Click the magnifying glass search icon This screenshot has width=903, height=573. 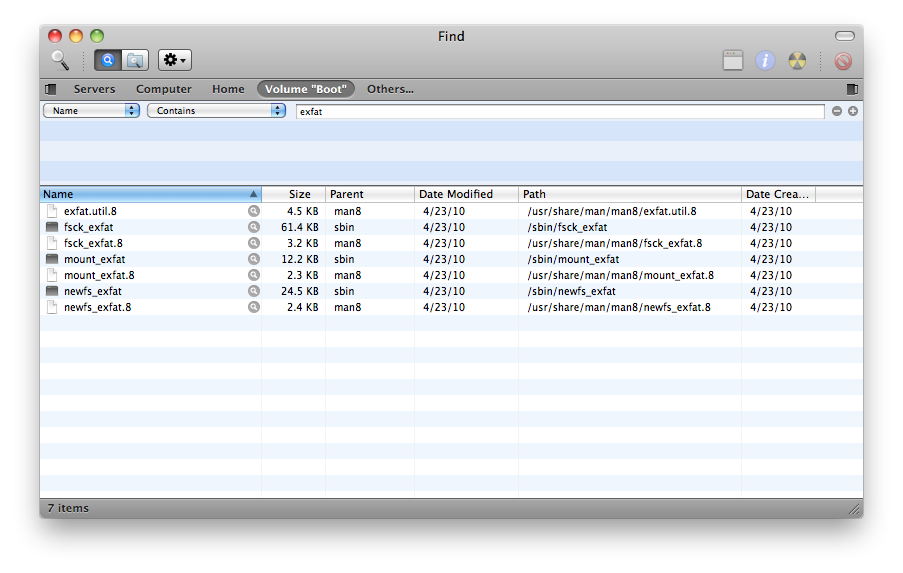coord(60,60)
